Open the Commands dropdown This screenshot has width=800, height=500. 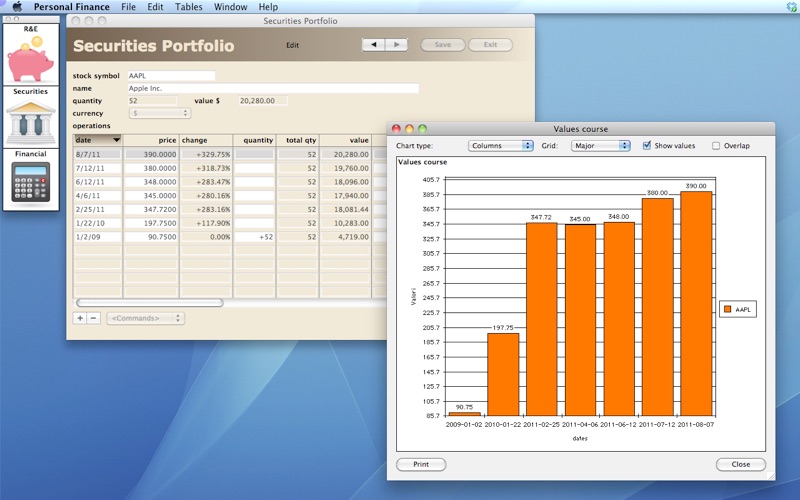tap(145, 318)
